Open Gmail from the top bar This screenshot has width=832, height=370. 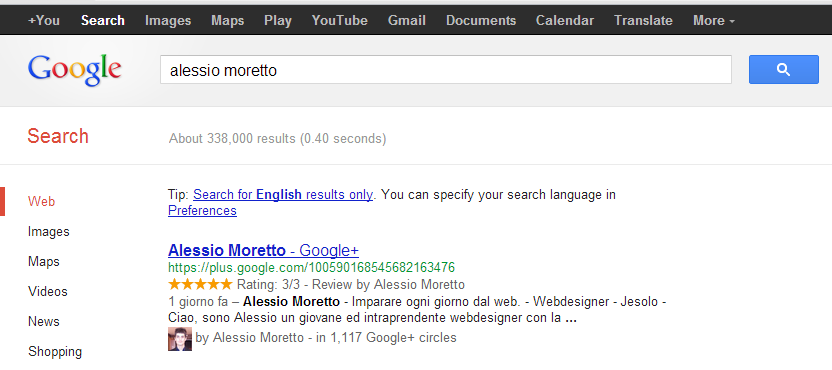(407, 21)
